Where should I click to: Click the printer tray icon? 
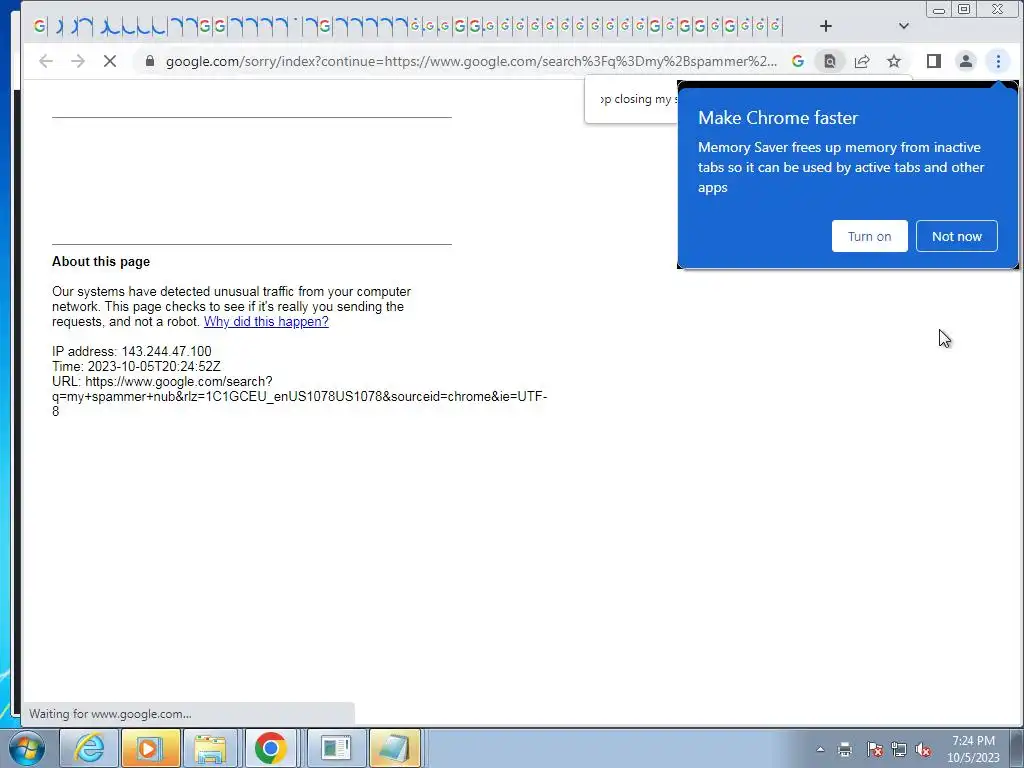pyautogui.click(x=845, y=750)
